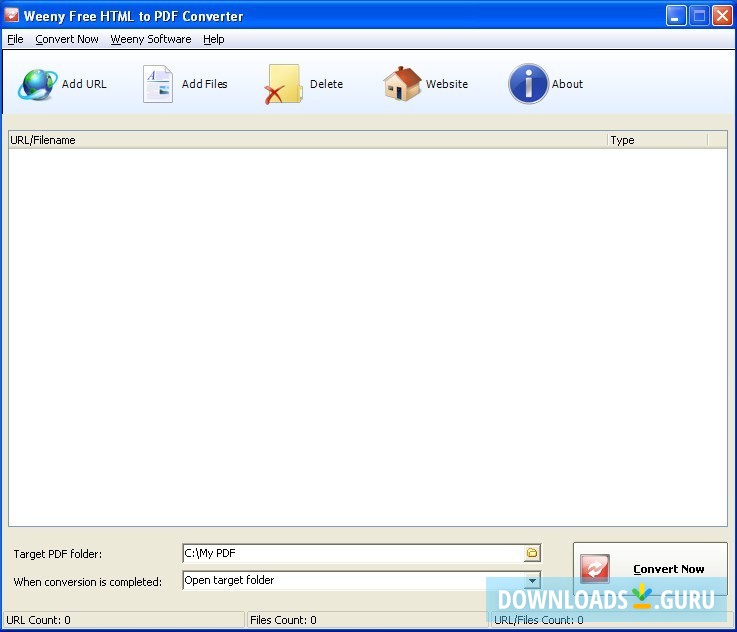Open the Help menu
This screenshot has width=737, height=632.
[213, 39]
